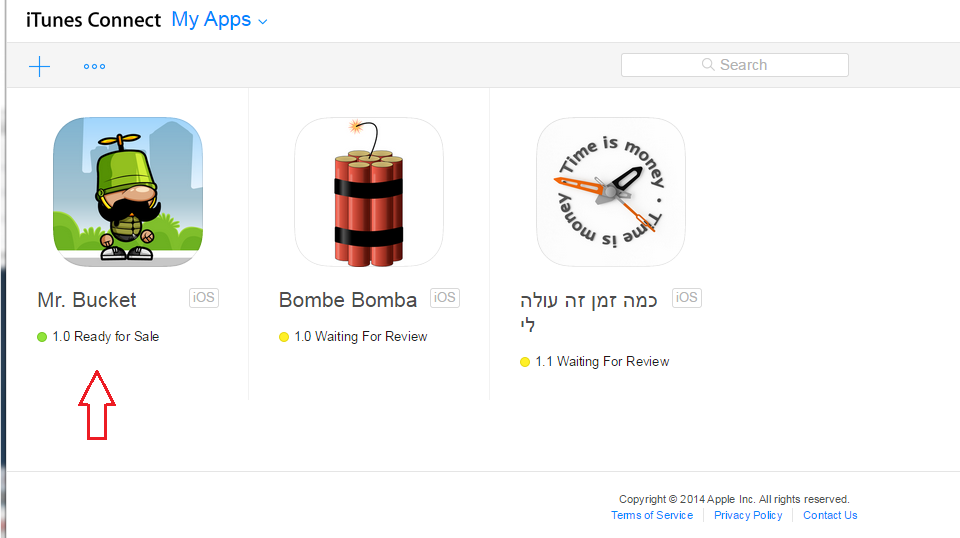Click the yellow dot beside 1.1 Waiting For Review

pyautogui.click(x=525, y=362)
